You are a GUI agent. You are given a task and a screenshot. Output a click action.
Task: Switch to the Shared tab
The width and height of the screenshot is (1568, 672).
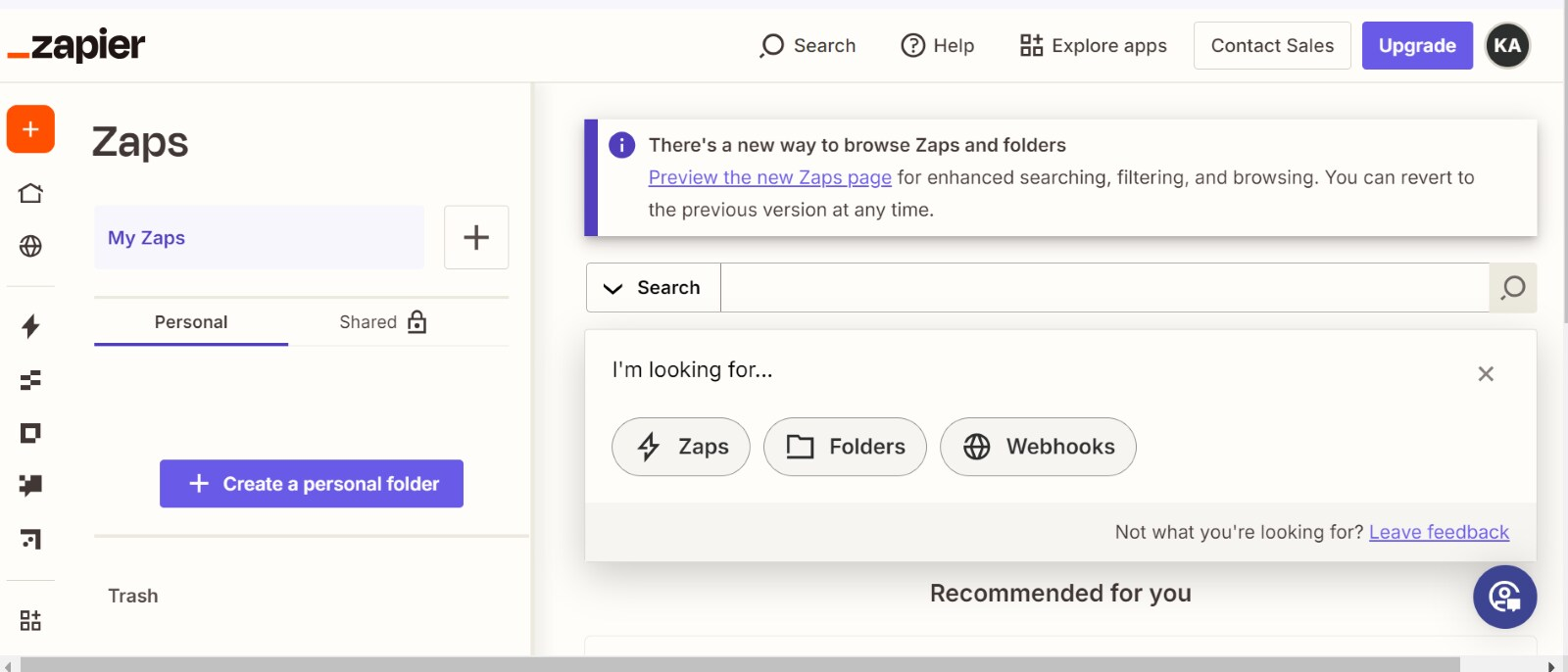[382, 322]
